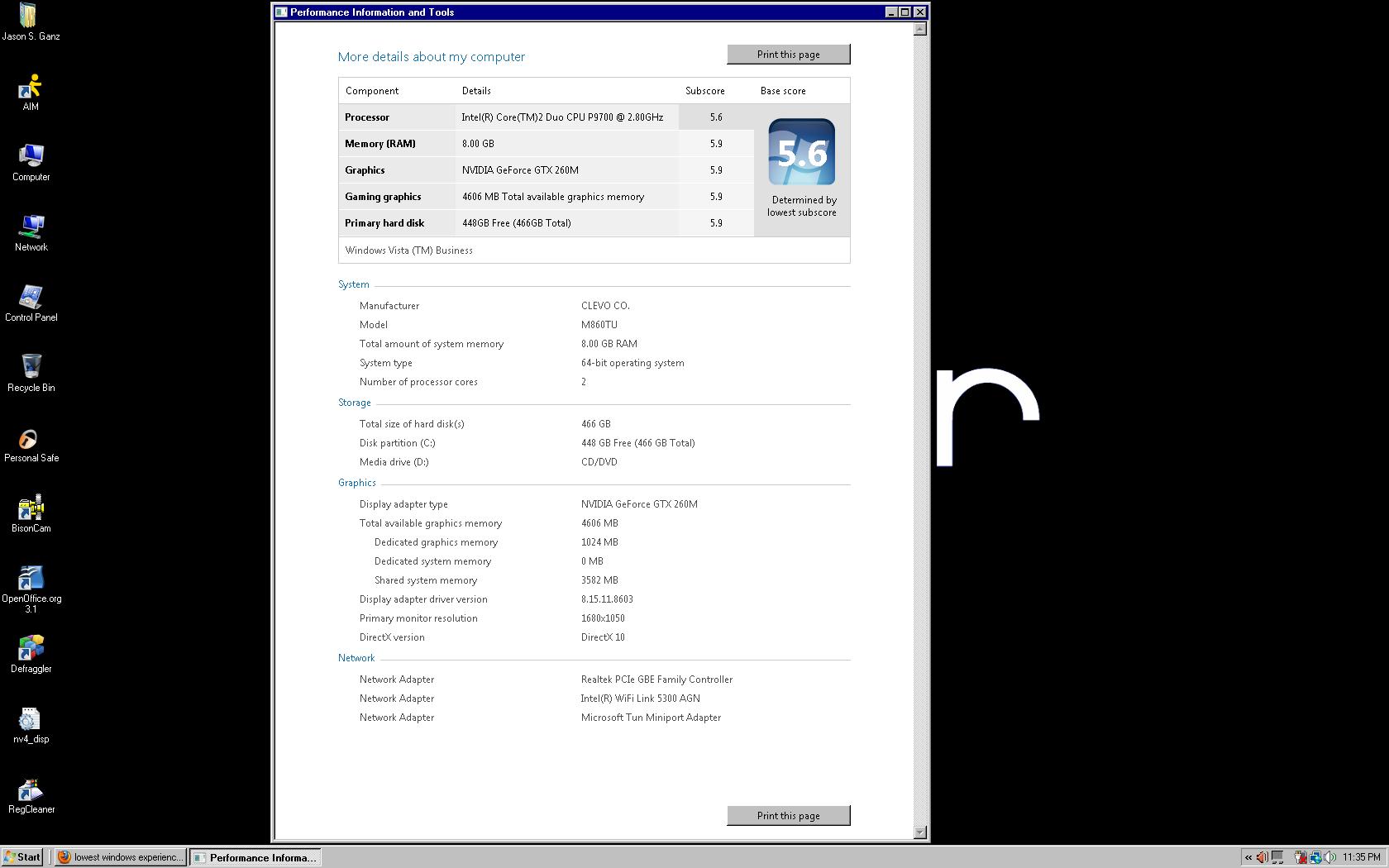The height and width of the screenshot is (868, 1389).
Task: Click the grey monitor tray icon
Action: 1277,857
